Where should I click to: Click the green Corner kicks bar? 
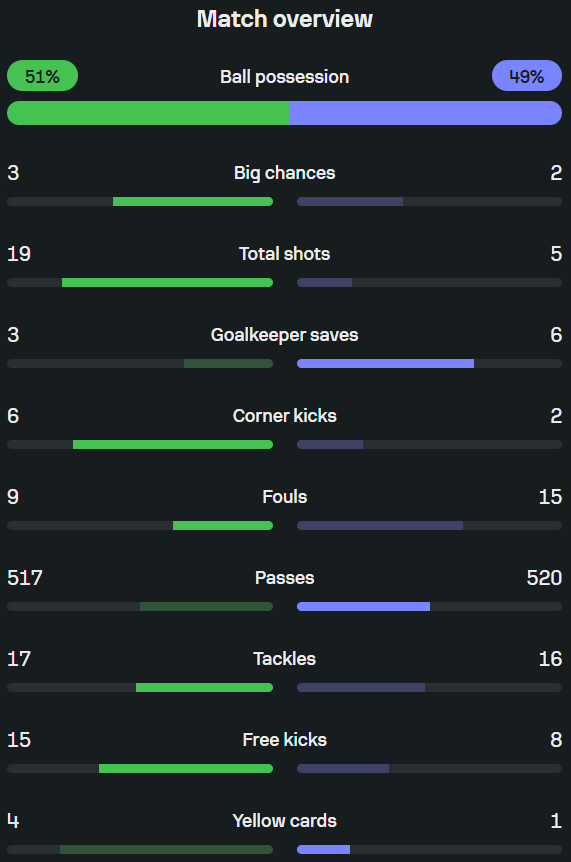coord(173,444)
